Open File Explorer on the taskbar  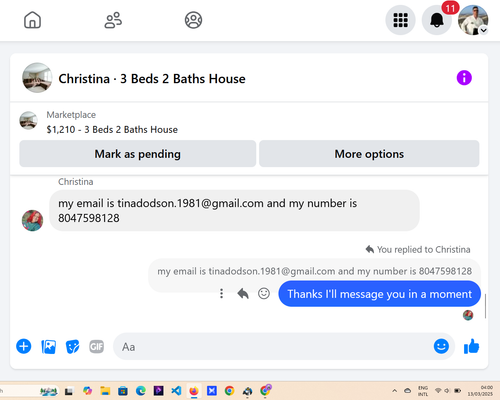[x=105, y=391]
